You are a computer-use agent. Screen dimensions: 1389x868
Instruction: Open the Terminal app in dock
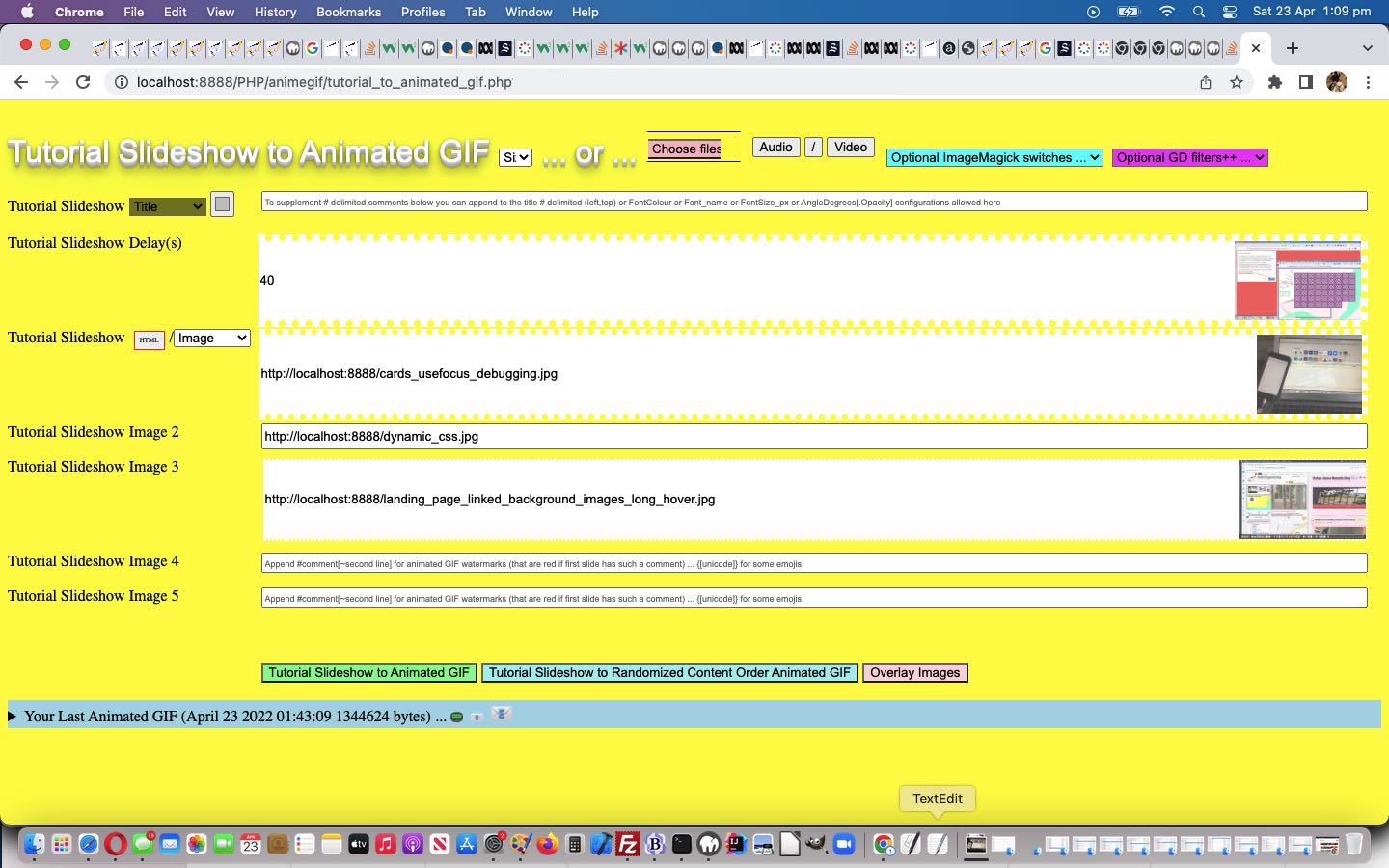click(682, 845)
